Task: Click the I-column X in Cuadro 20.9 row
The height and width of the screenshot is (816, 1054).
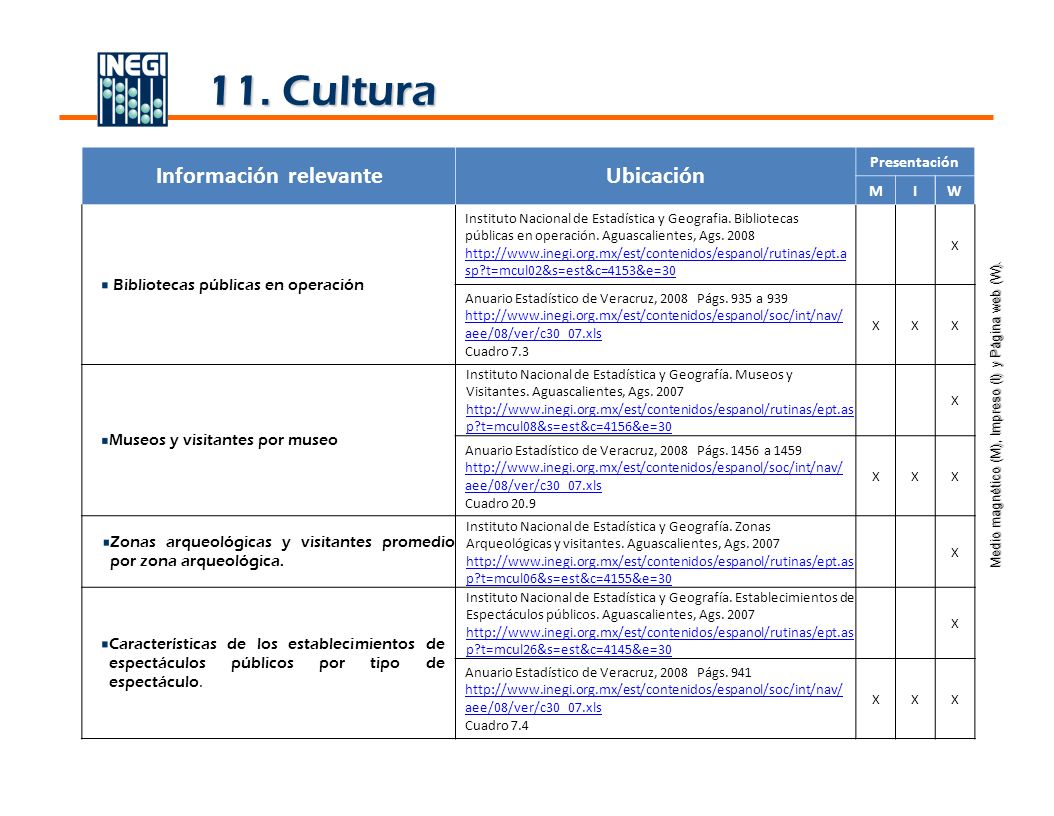Action: [915, 477]
